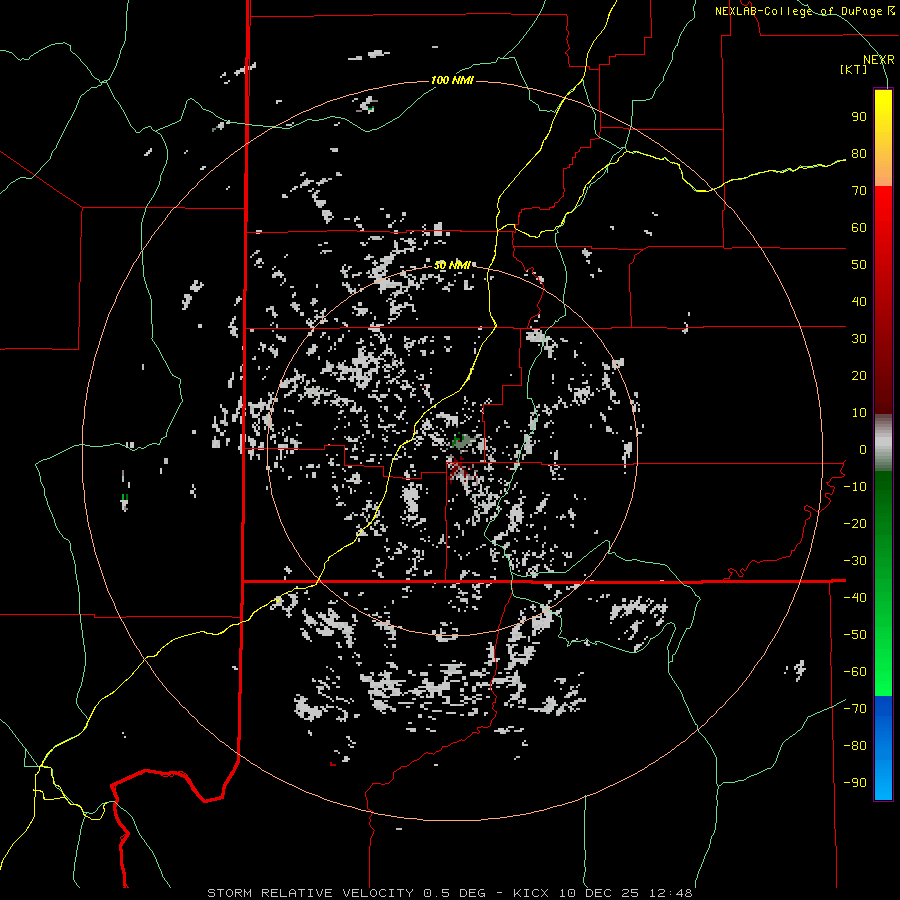Click the 50 NMI range ring label
Image resolution: width=900 pixels, height=900 pixels.
pos(452,265)
